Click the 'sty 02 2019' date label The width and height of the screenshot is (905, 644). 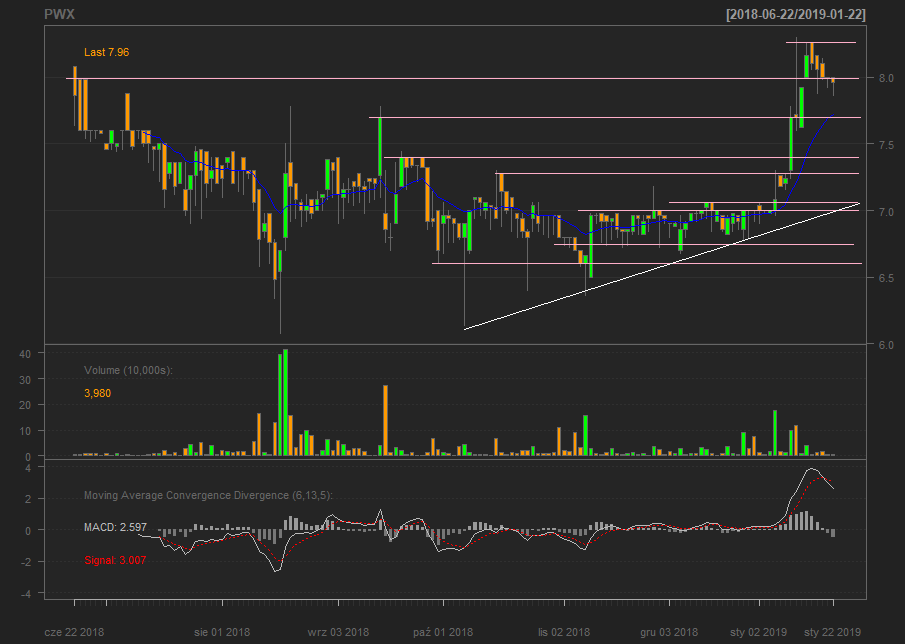click(758, 632)
